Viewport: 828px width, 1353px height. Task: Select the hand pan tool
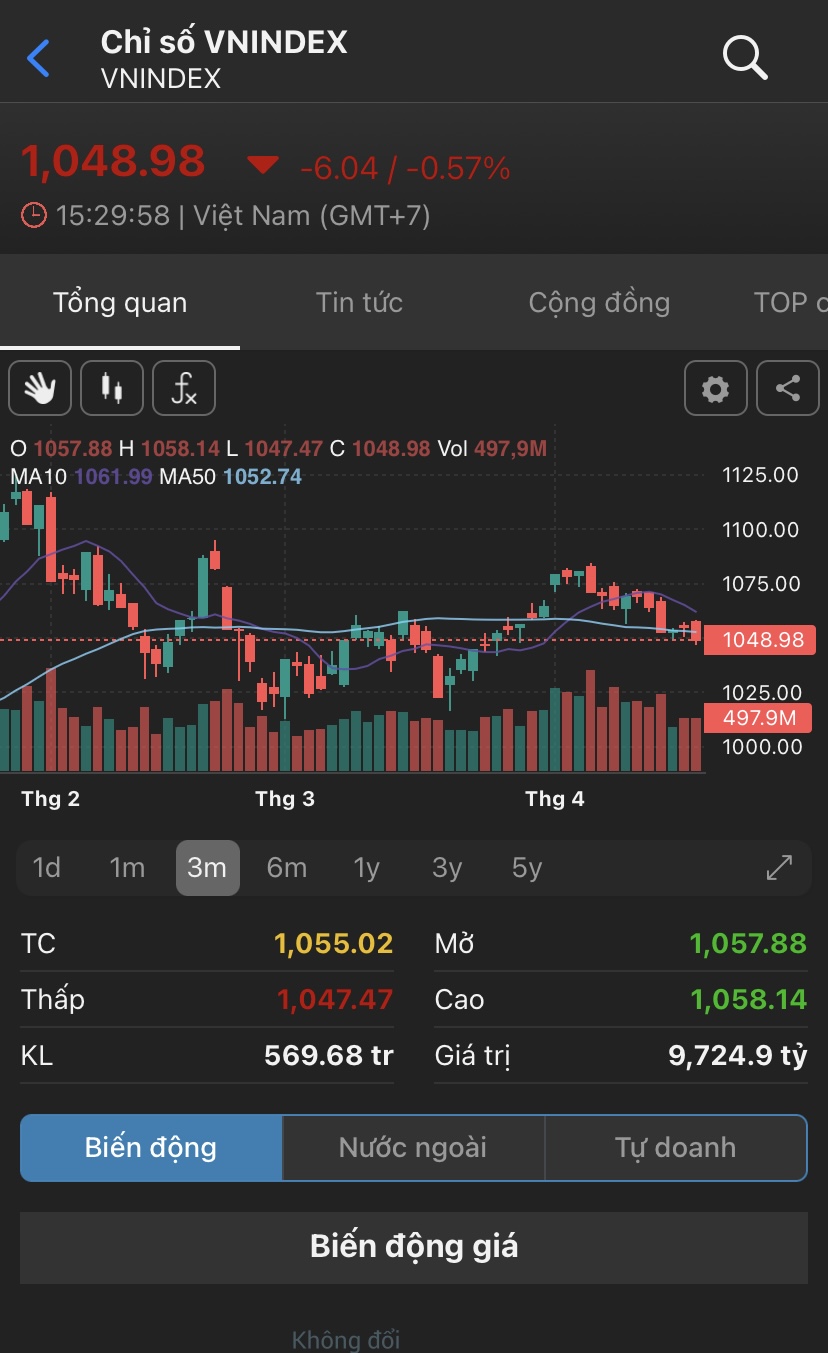40,388
